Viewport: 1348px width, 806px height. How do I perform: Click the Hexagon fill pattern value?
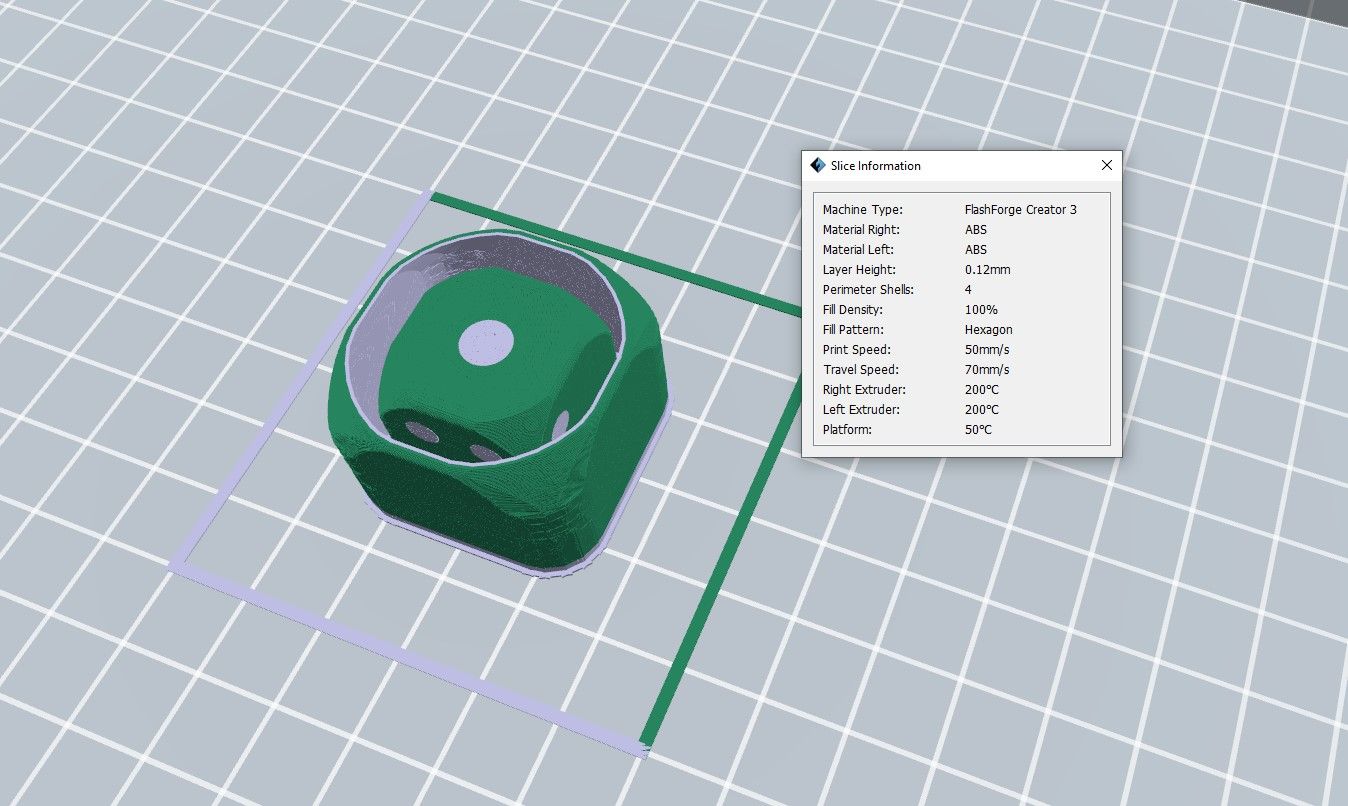(988, 330)
